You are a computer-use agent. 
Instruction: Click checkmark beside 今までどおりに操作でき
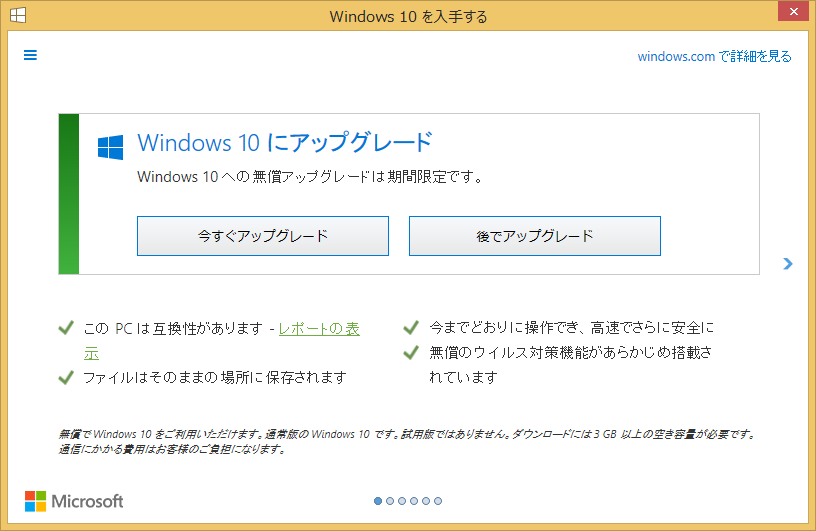point(410,327)
